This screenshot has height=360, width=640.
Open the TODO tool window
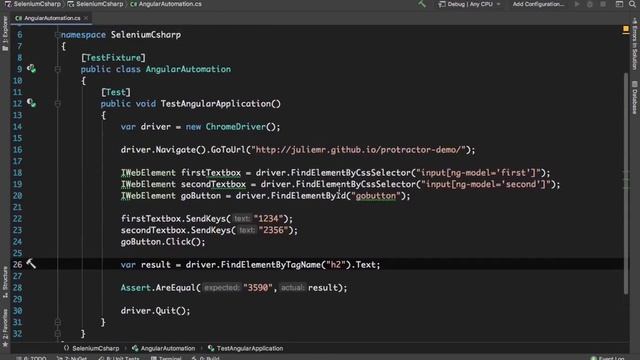(x=31, y=358)
